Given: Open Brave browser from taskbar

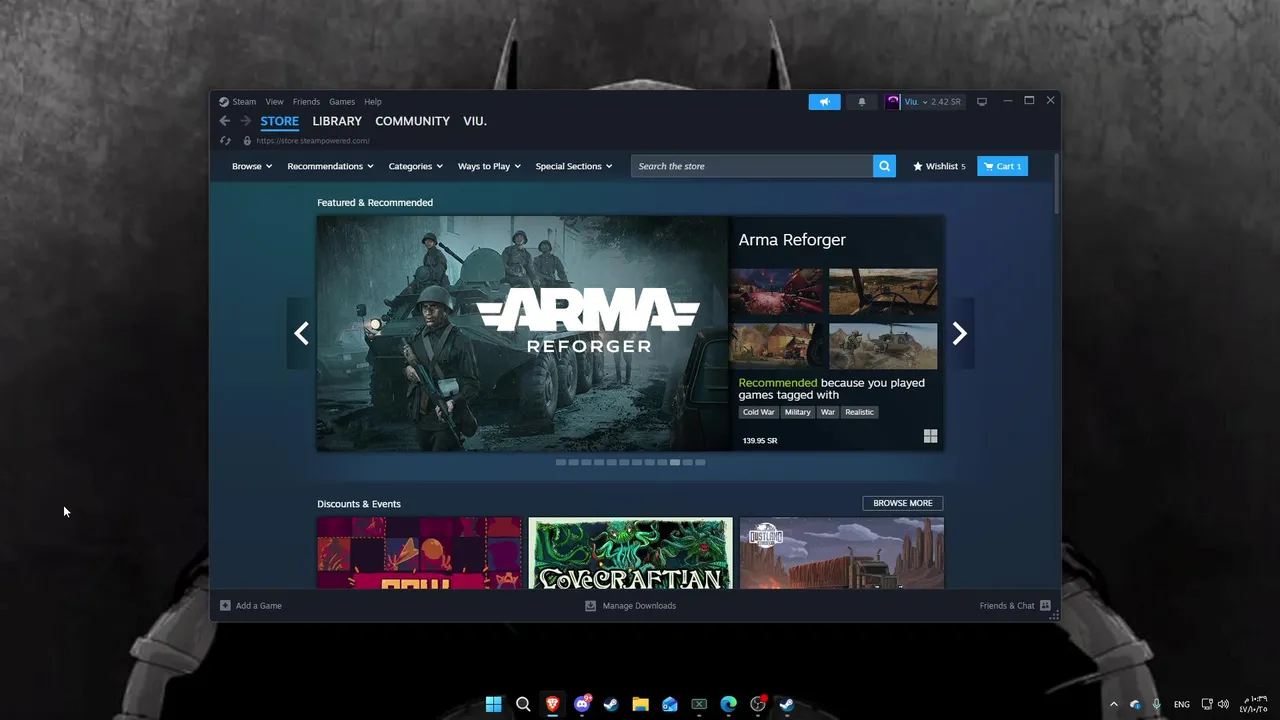Looking at the screenshot, I should [x=552, y=704].
